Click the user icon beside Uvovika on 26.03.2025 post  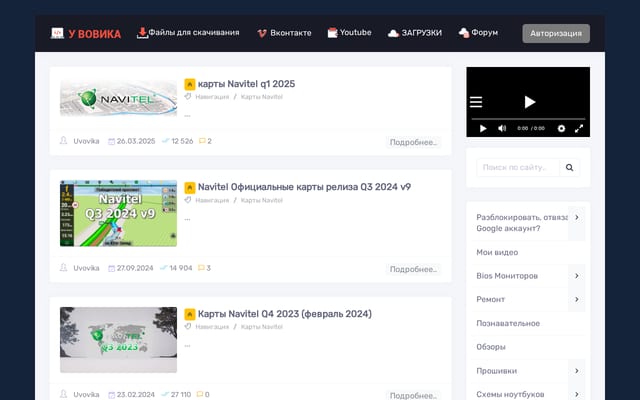coord(63,141)
